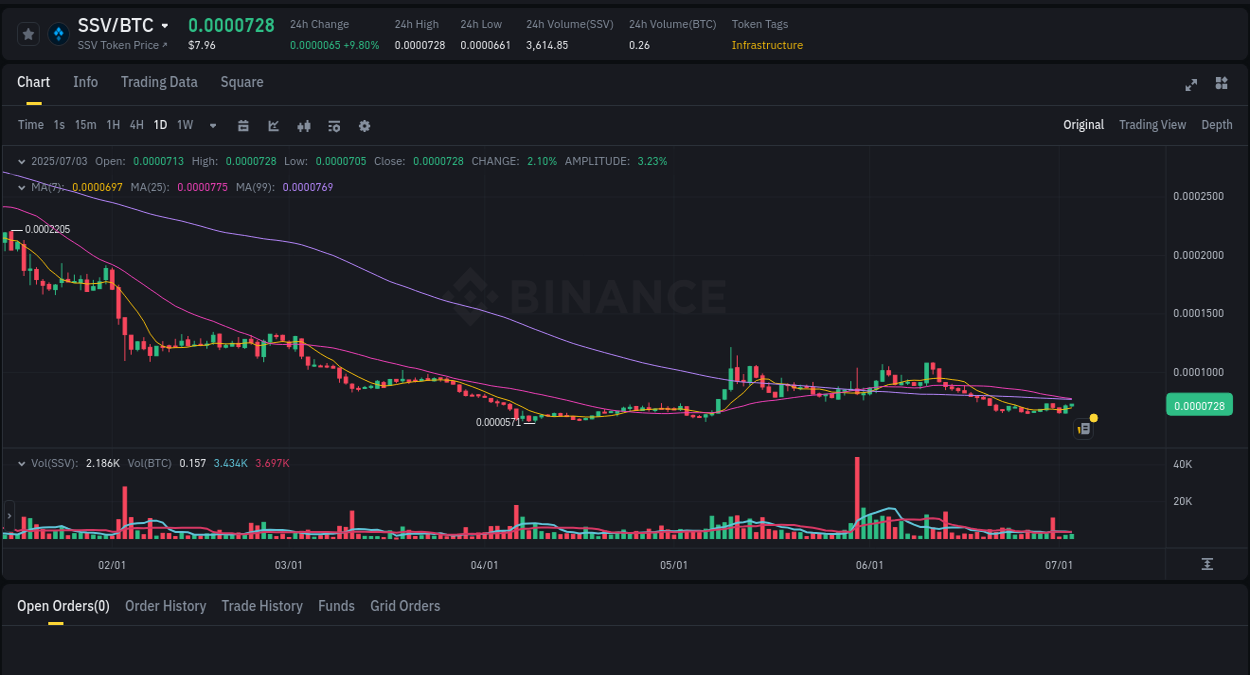Open the technical indicators icon
1250x675 pixels.
(x=273, y=125)
